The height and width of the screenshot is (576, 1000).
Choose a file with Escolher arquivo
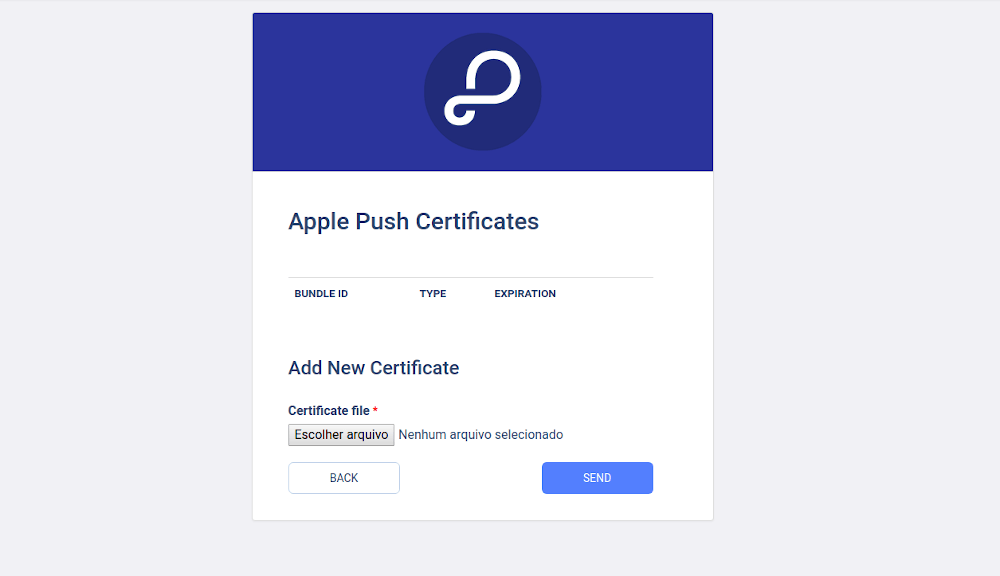341,435
